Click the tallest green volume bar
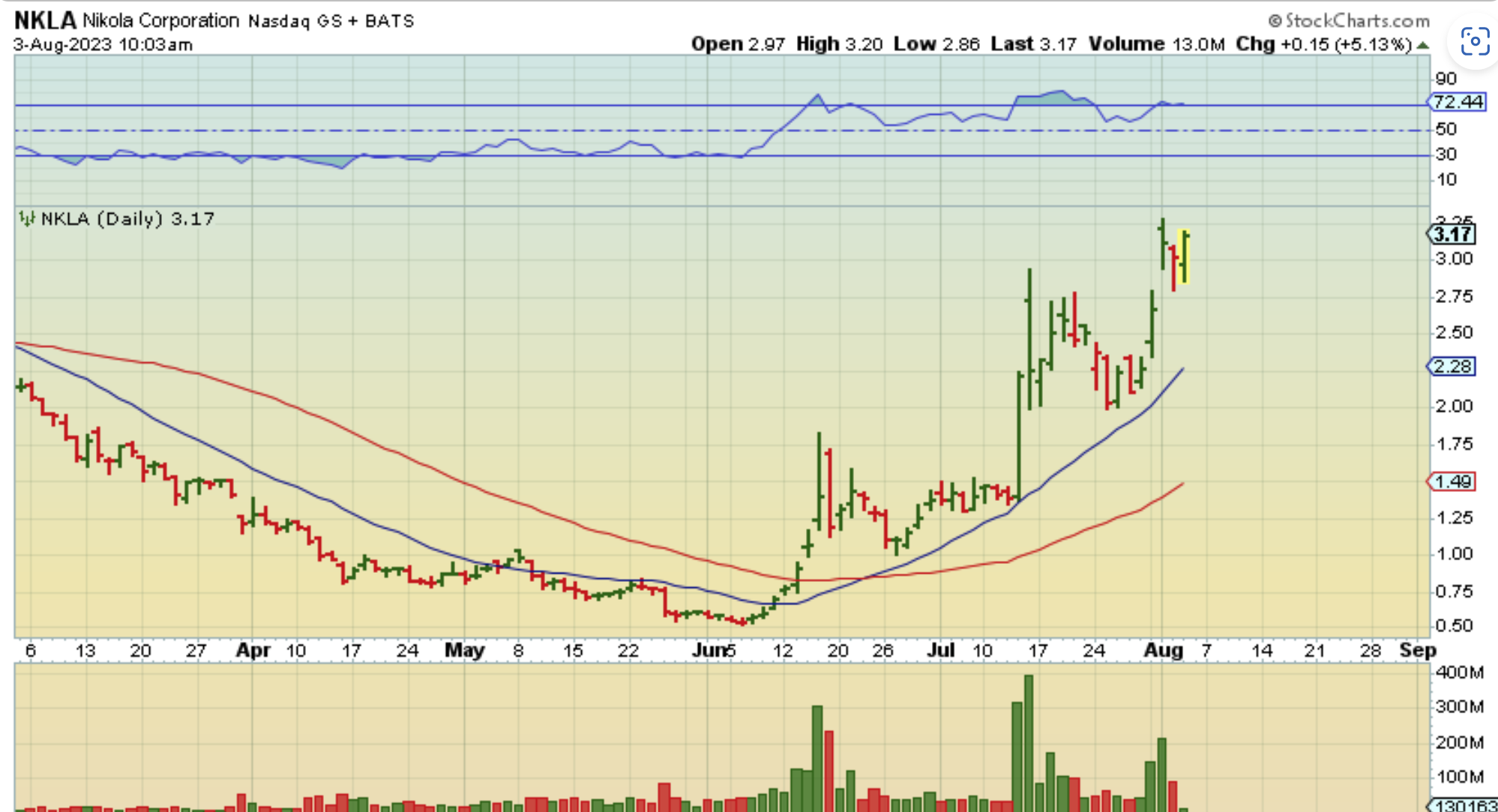Screen dimensions: 1498x812 (1029, 742)
